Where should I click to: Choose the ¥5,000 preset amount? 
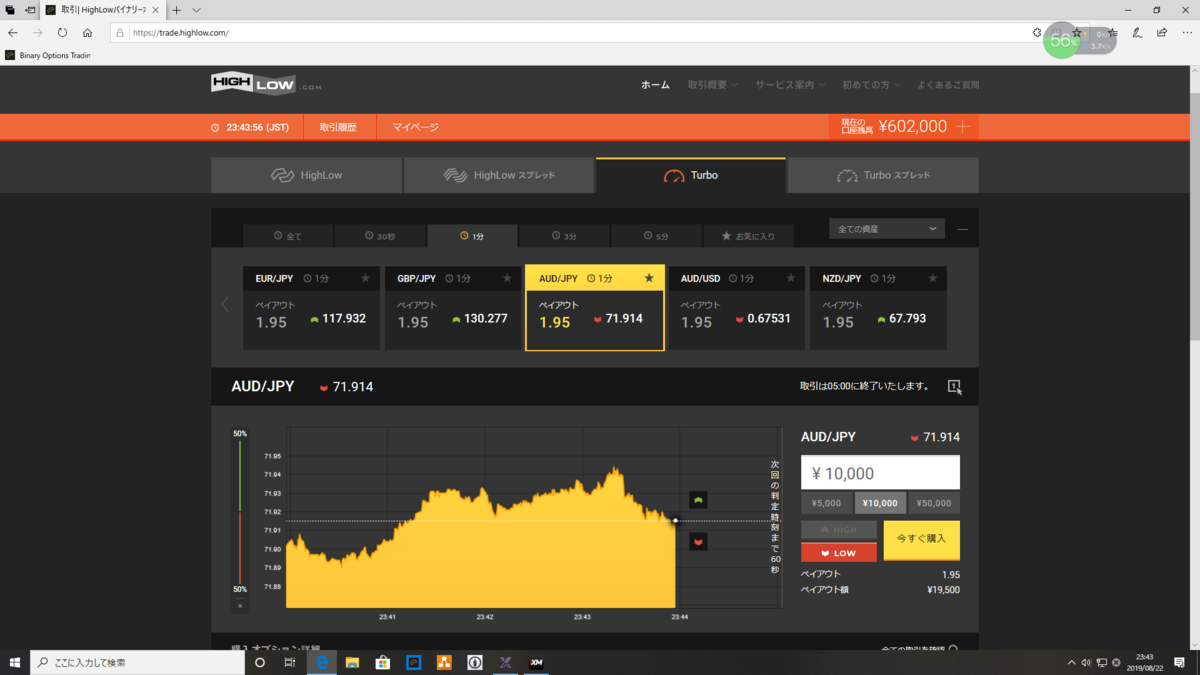[826, 503]
